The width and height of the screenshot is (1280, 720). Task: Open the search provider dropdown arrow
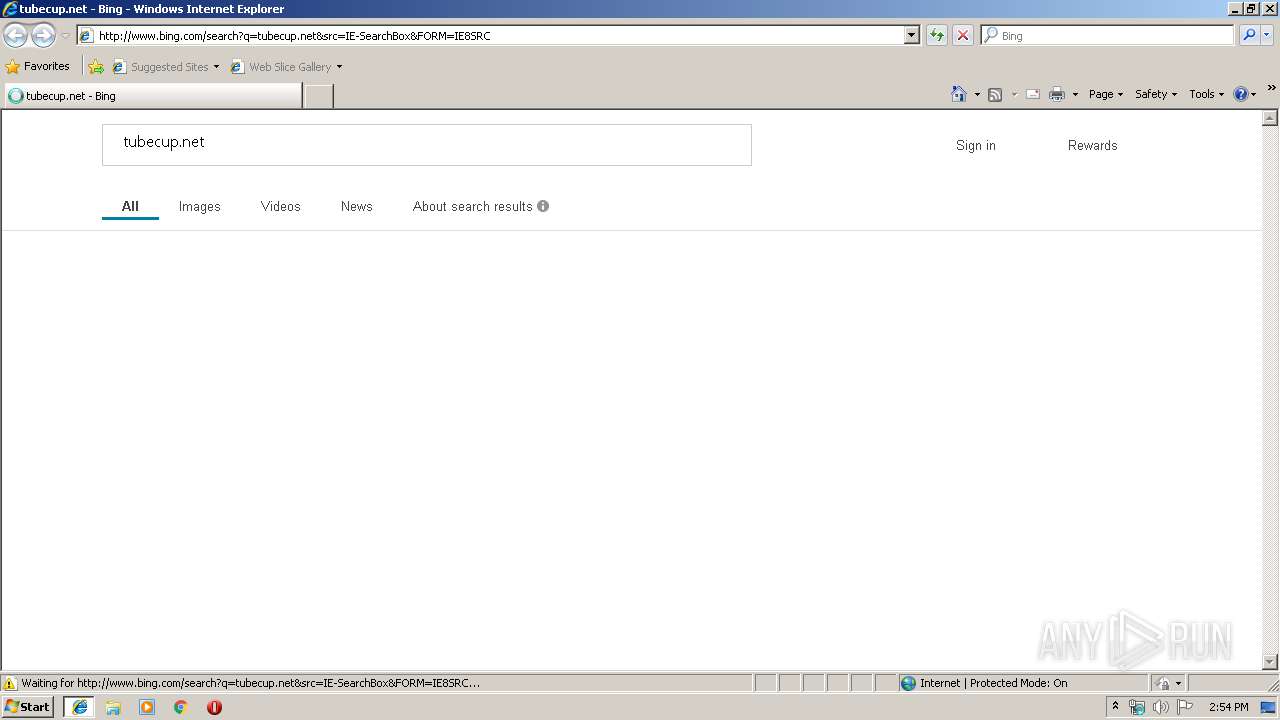pyautogui.click(x=1267, y=35)
